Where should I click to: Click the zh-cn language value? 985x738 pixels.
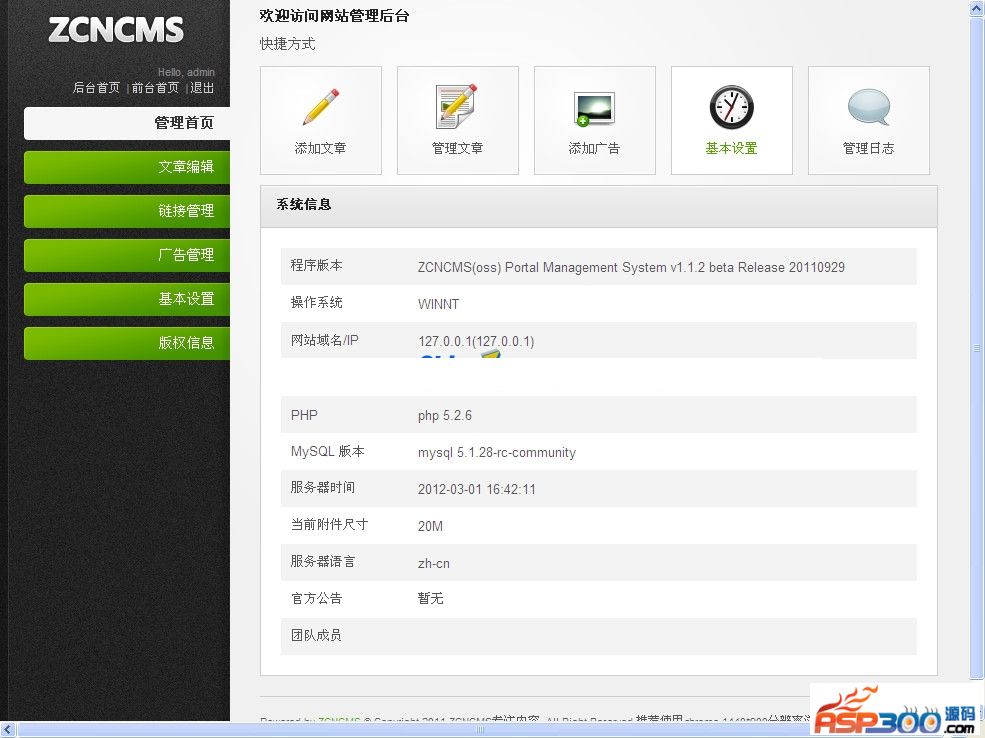[434, 563]
